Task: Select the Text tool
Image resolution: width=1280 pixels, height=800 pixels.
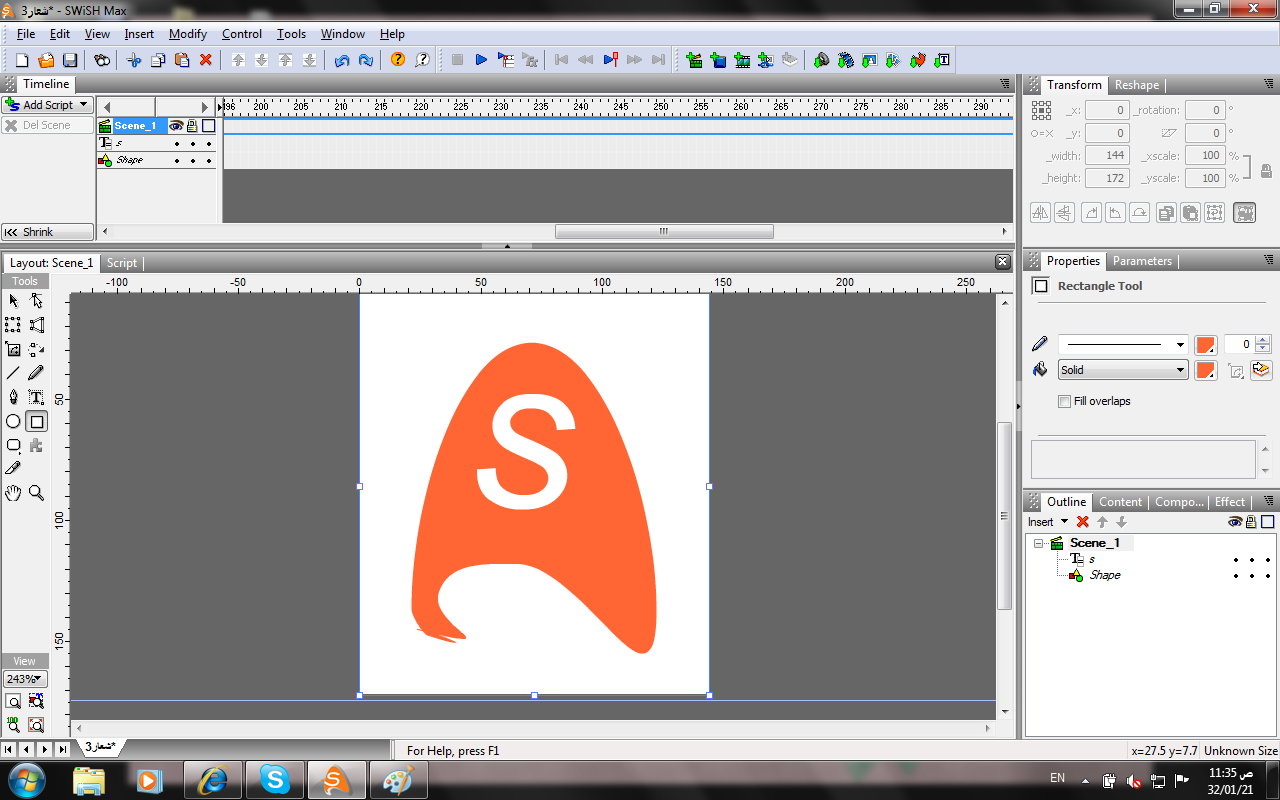Action: point(36,397)
